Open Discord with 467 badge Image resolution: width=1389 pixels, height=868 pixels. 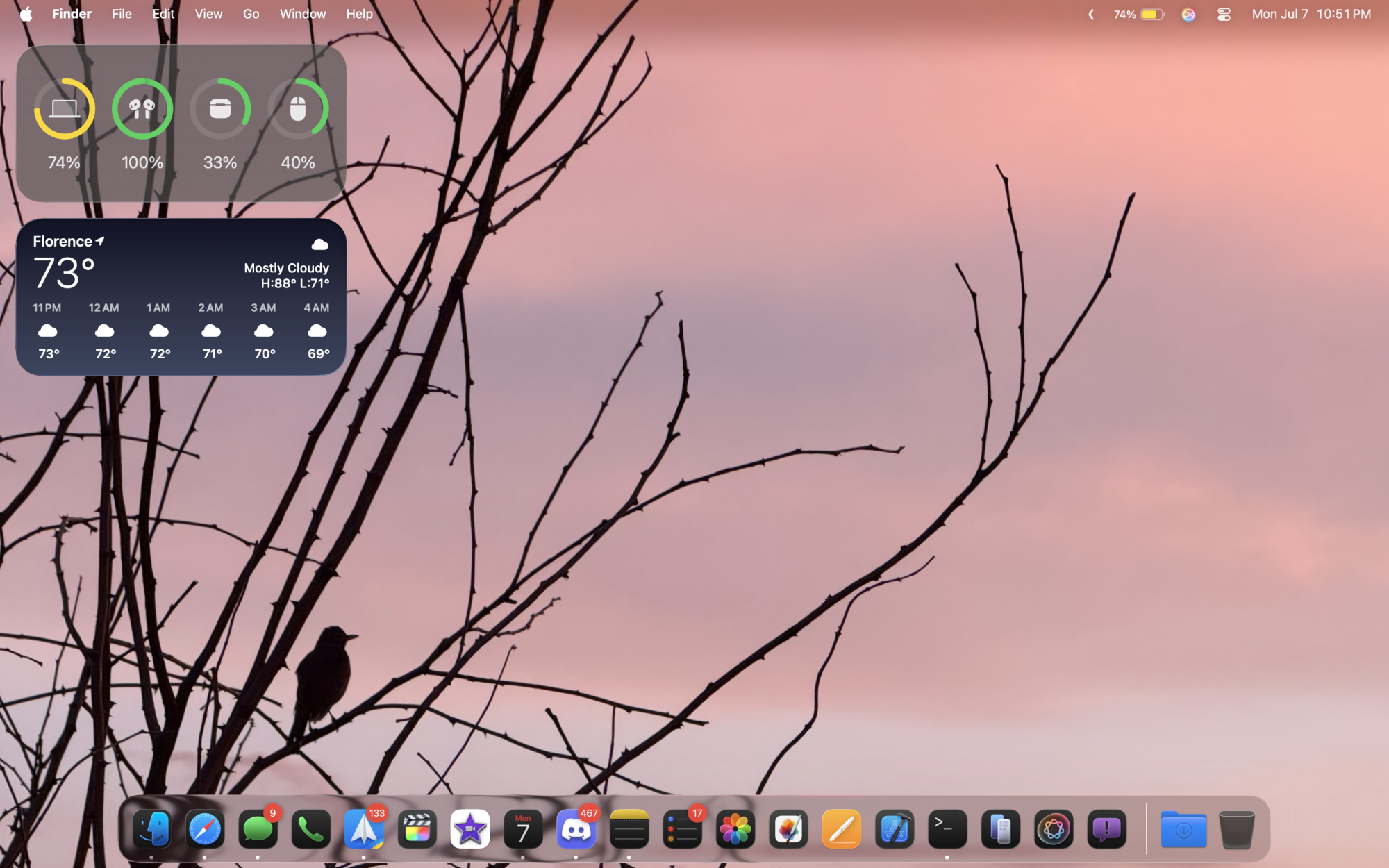(576, 829)
